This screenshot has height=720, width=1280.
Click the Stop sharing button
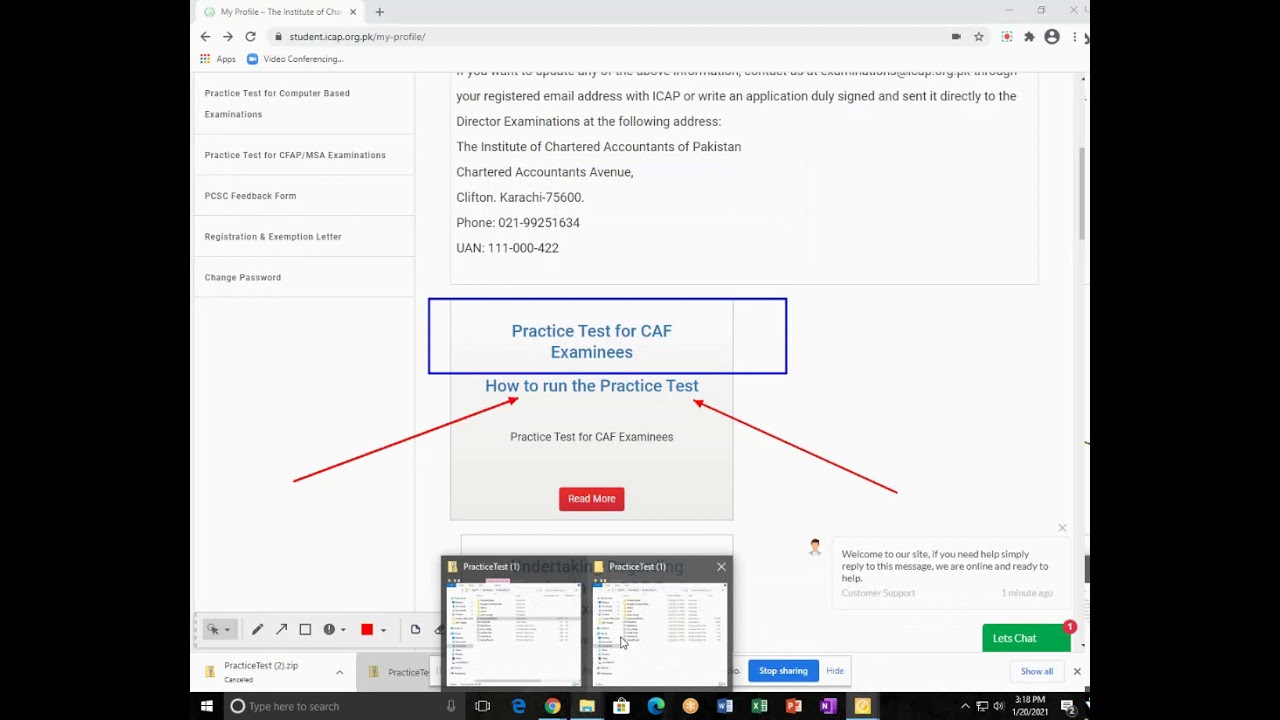point(783,671)
